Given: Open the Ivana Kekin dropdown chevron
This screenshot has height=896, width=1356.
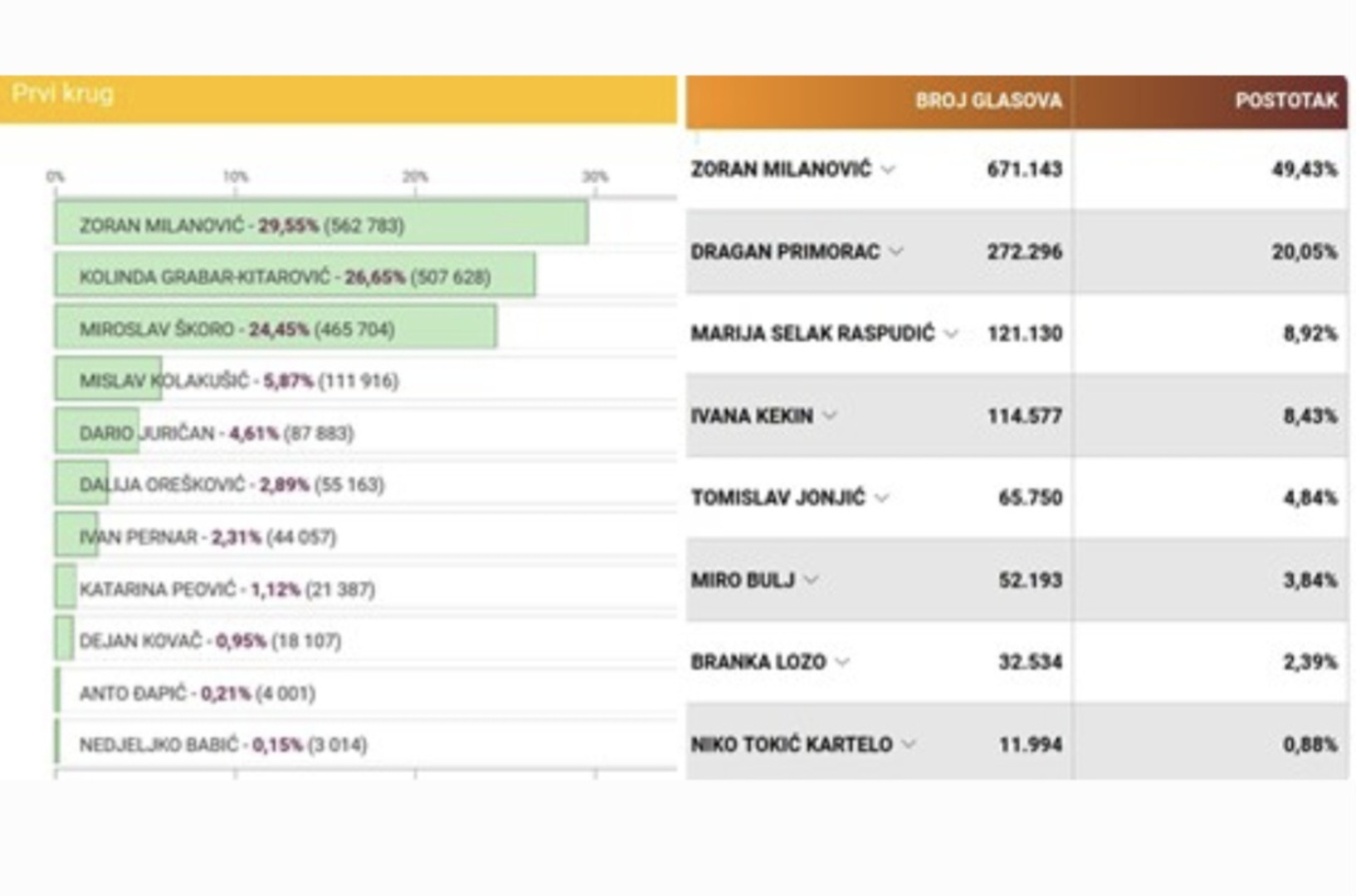Looking at the screenshot, I should (x=829, y=416).
